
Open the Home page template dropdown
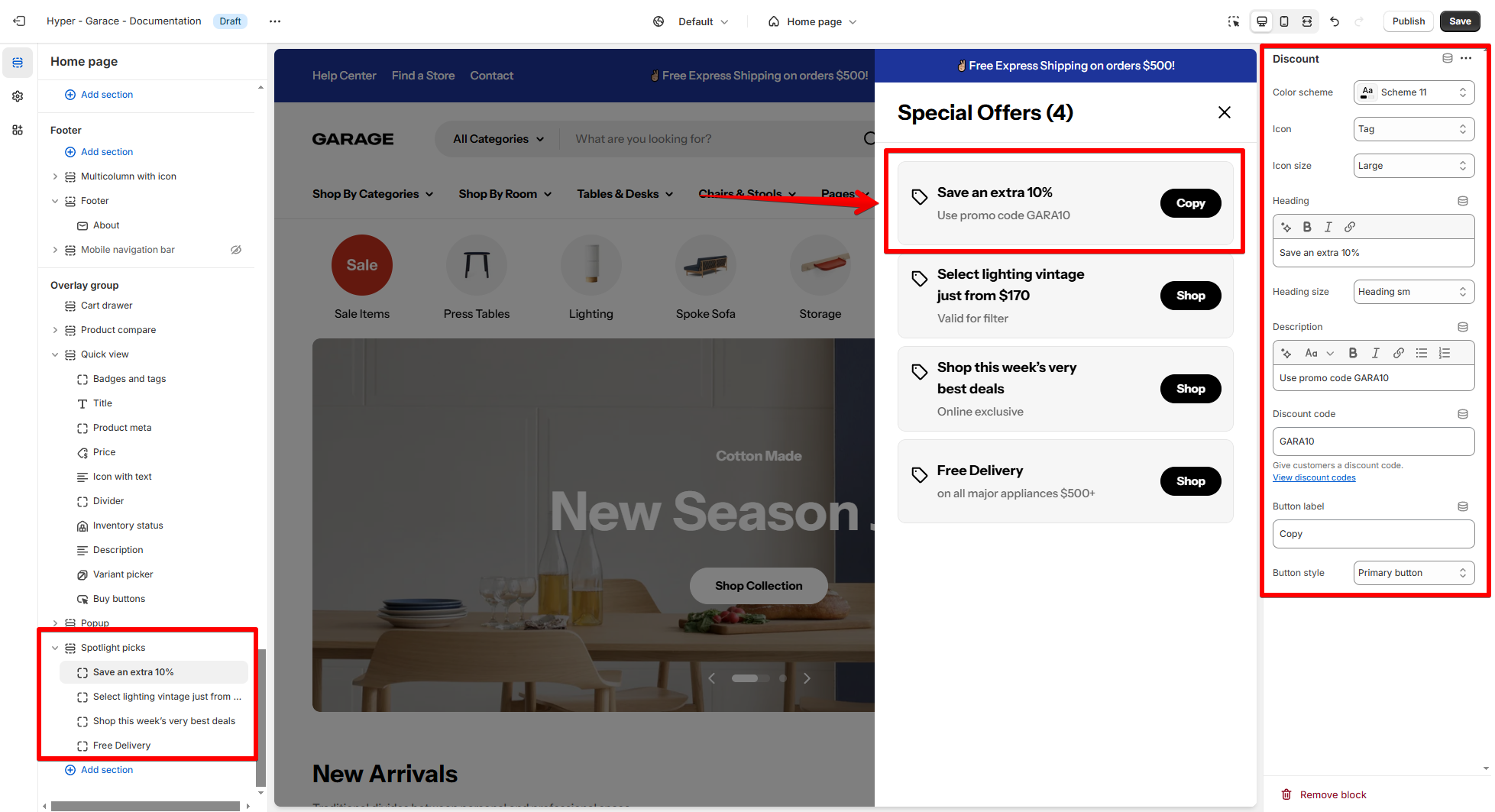pyautogui.click(x=813, y=21)
